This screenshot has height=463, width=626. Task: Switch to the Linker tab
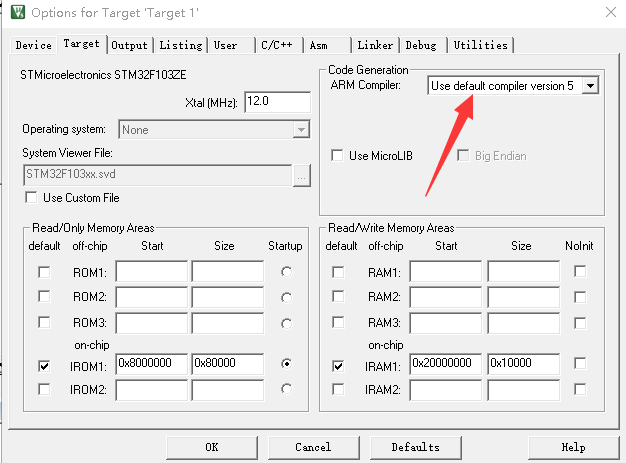coord(375,45)
